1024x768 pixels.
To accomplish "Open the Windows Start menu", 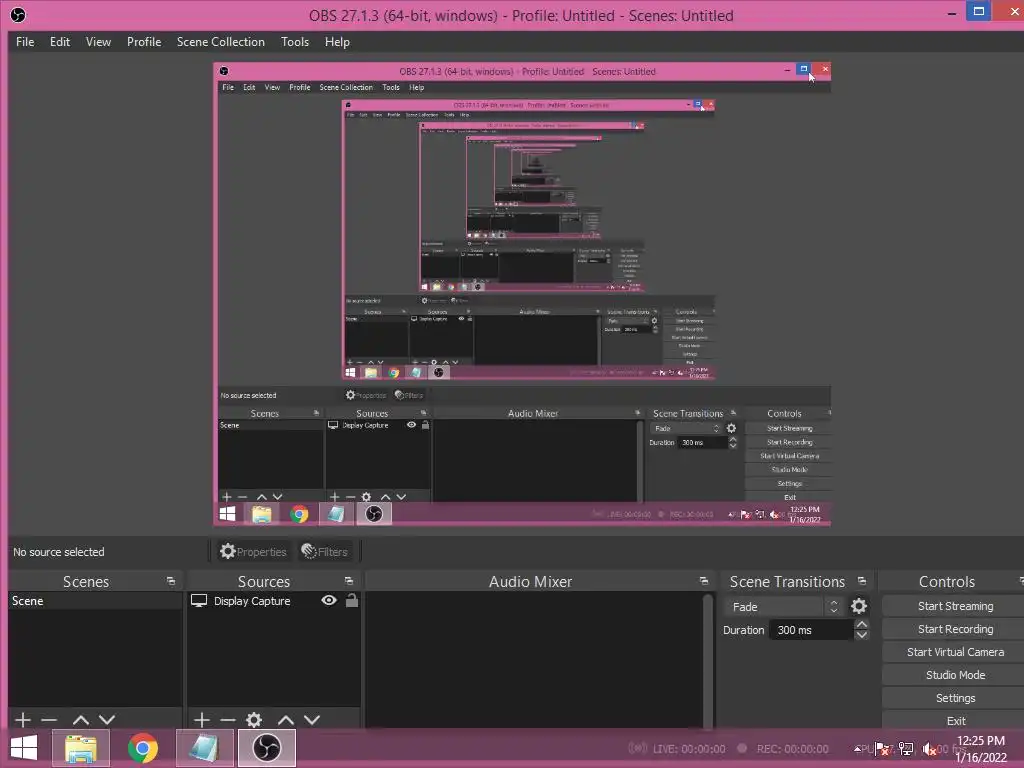I will point(24,748).
